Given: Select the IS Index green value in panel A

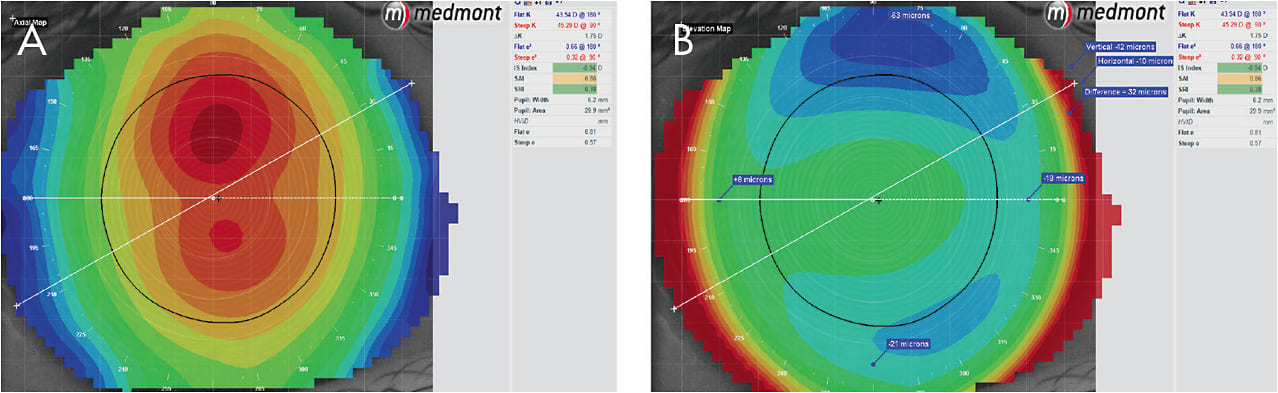Looking at the screenshot, I should 575,67.
